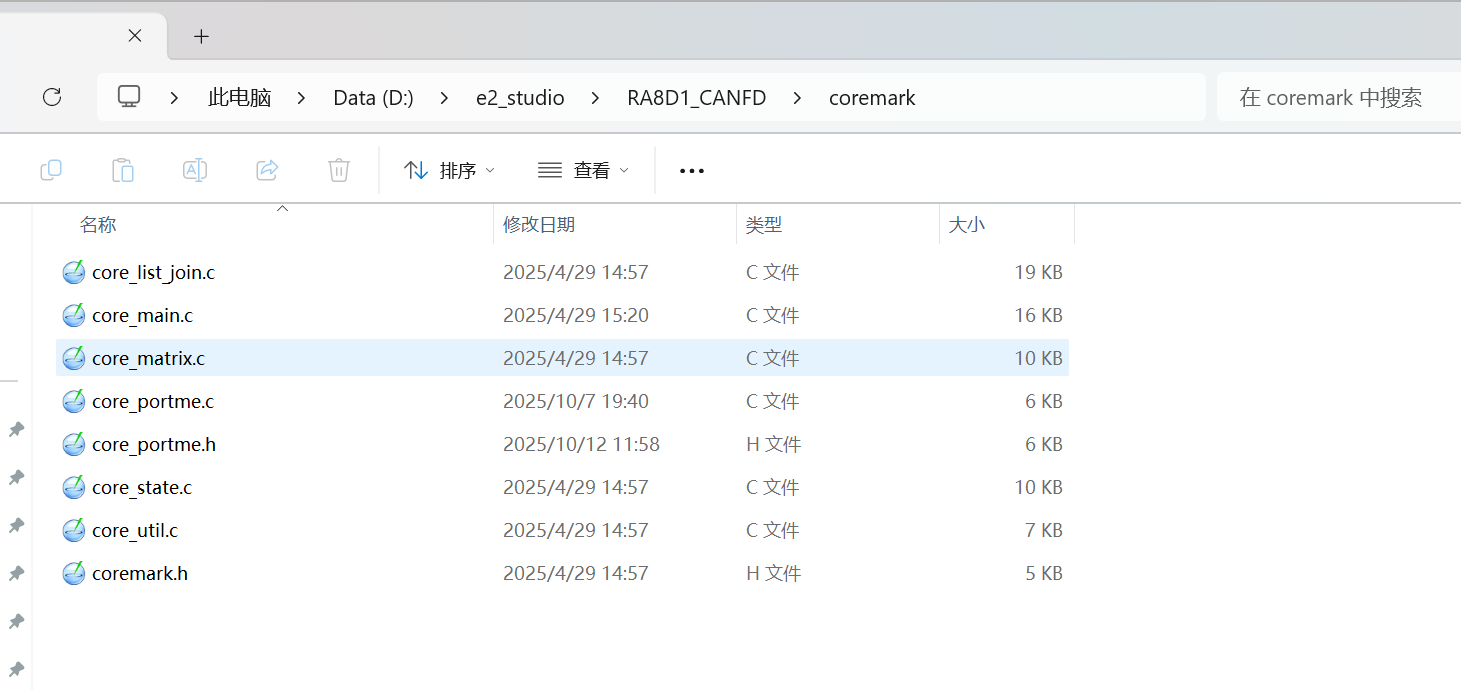Open a new File Explorer tab
Screen dimensions: 1461x690
point(201,37)
